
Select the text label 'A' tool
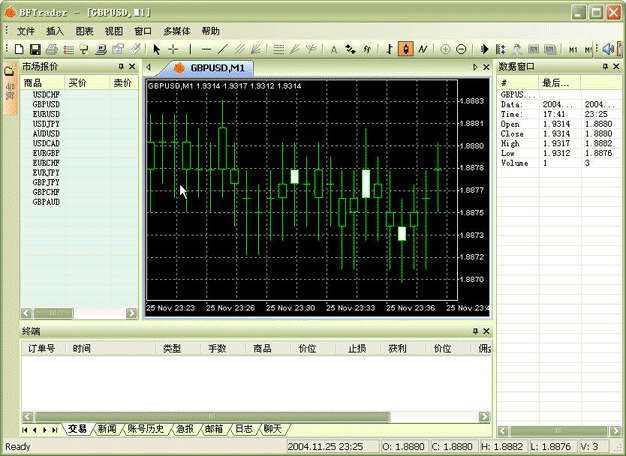[334, 50]
